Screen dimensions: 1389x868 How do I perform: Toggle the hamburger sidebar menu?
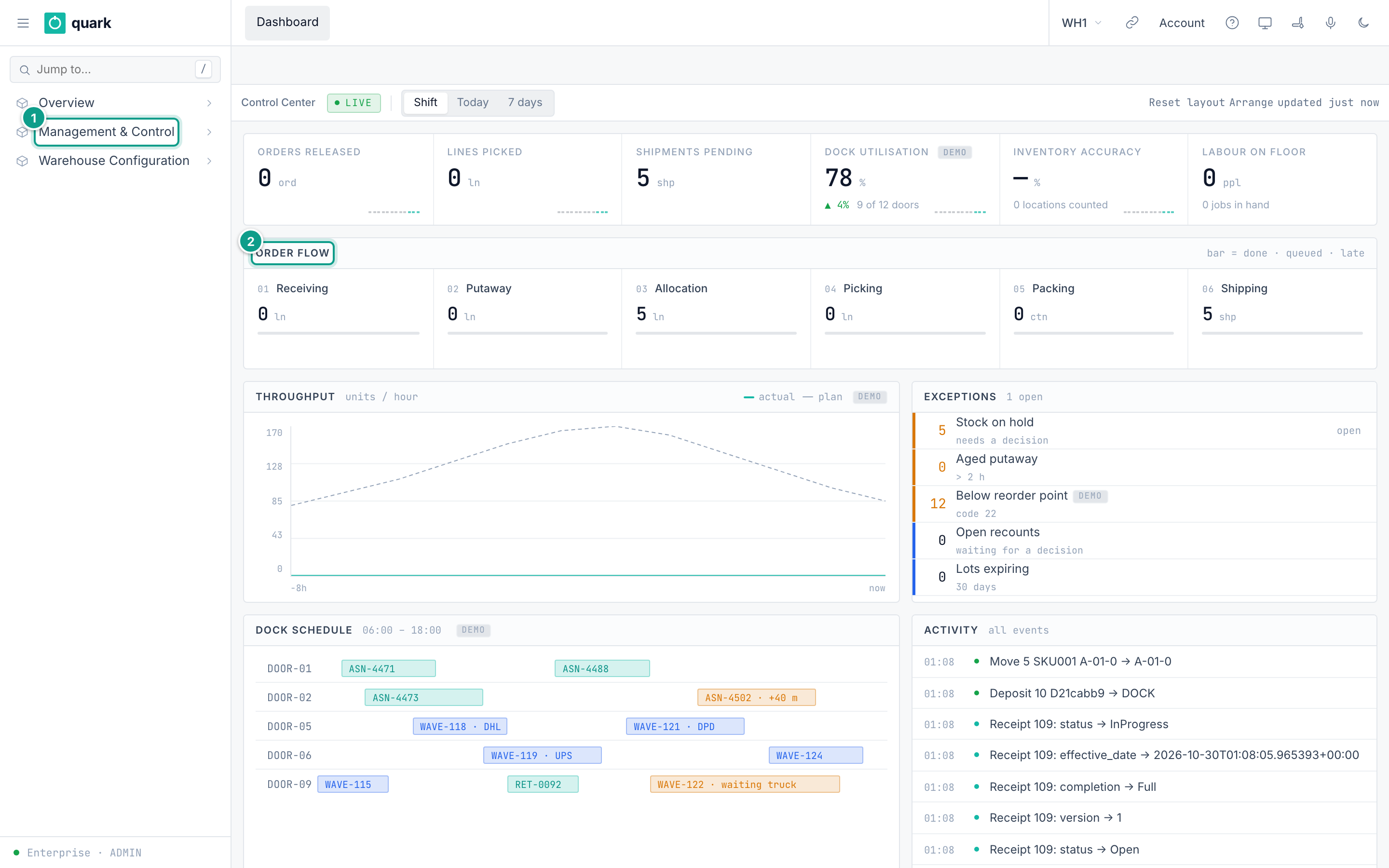(23, 23)
